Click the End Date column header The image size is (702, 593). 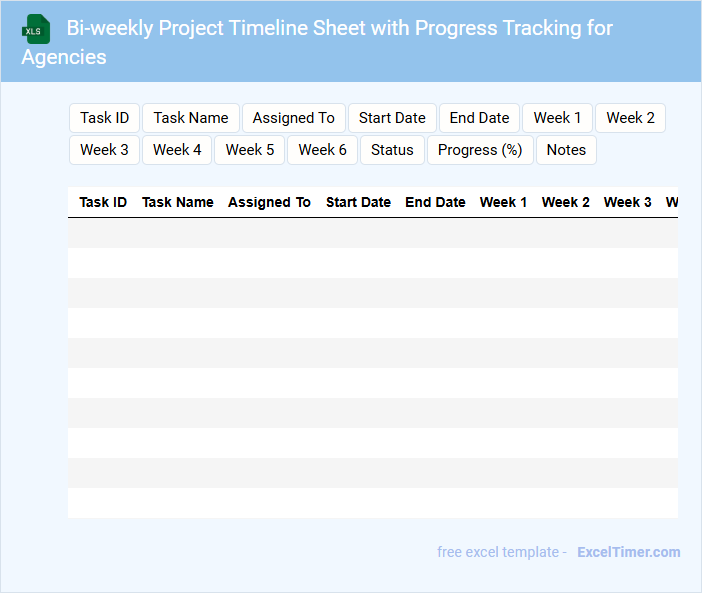click(x=435, y=202)
